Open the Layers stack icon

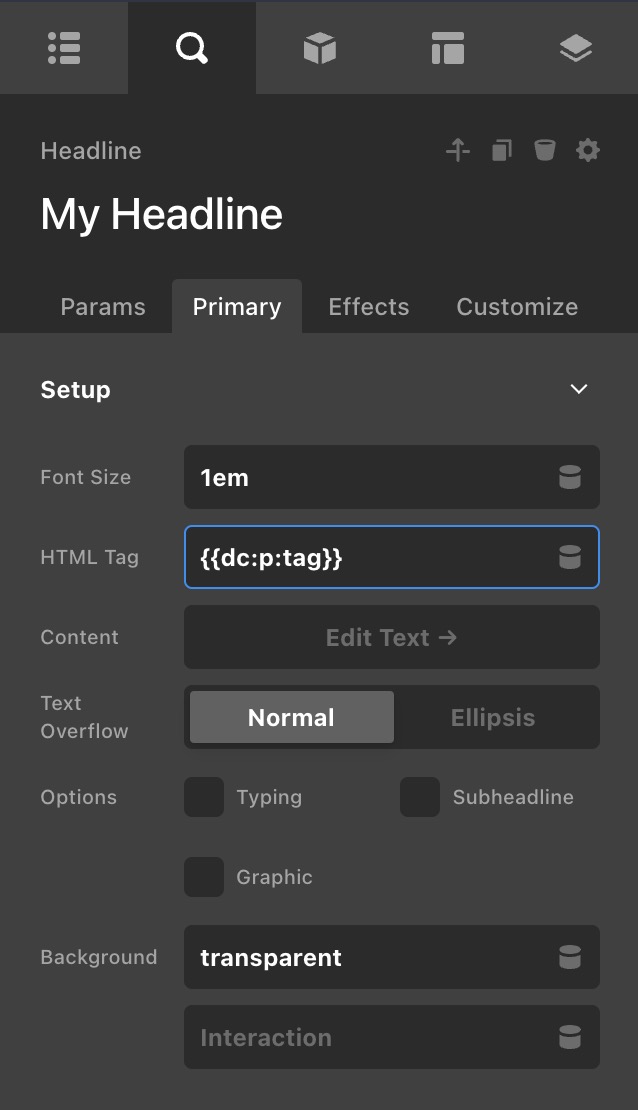pos(576,48)
